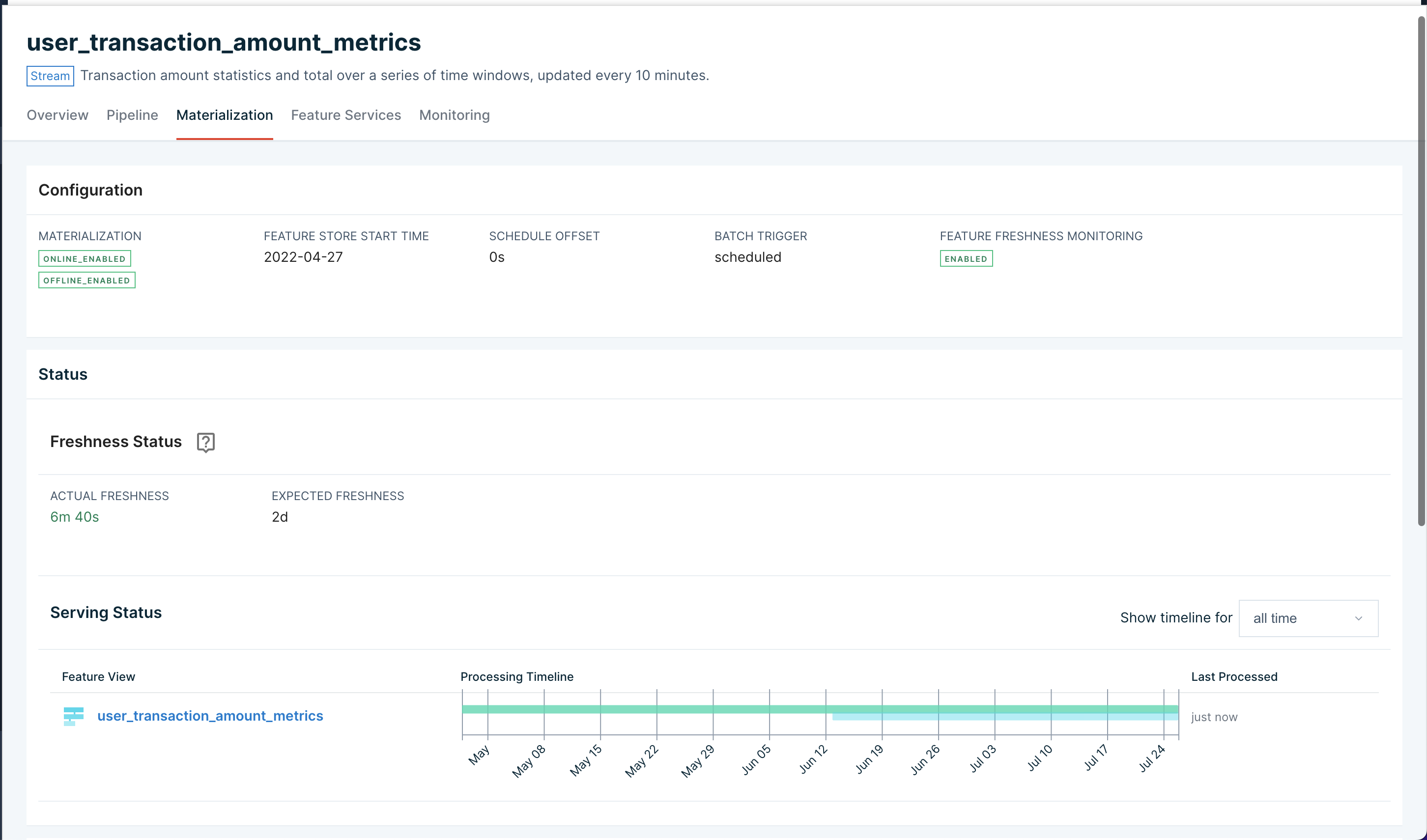Image resolution: width=1427 pixels, height=840 pixels.
Task: Click the OFFLINE_ENABLED badge
Action: tap(87, 280)
